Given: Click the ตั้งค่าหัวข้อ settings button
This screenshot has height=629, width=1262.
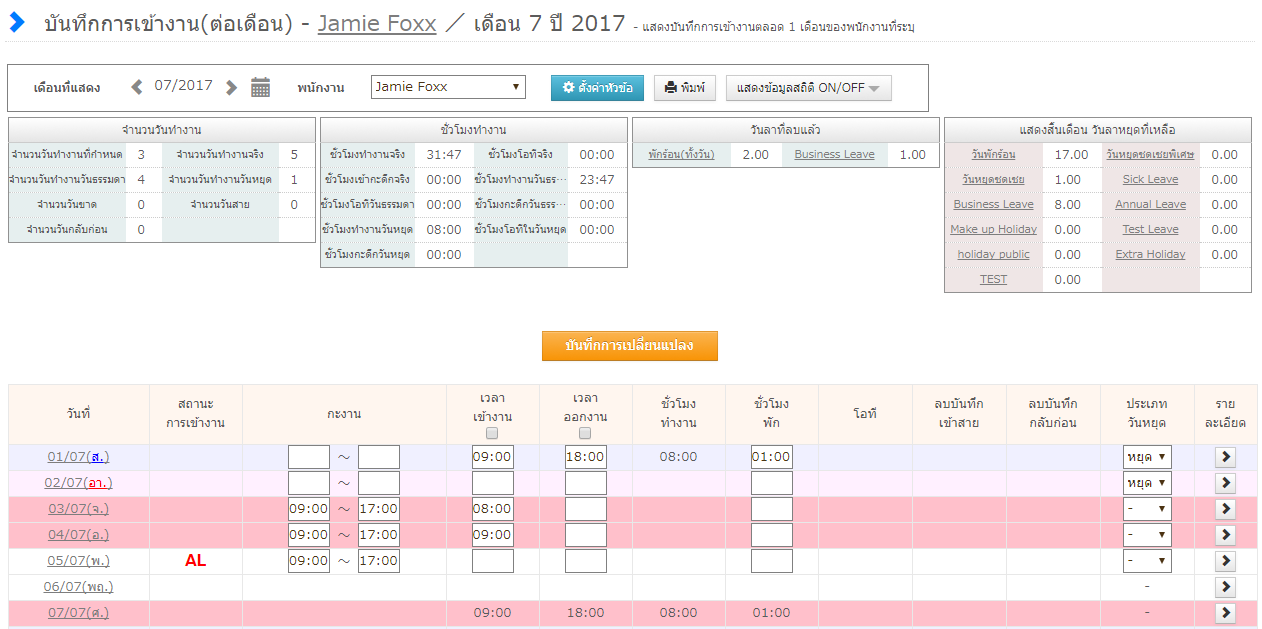Looking at the screenshot, I should click(x=597, y=88).
